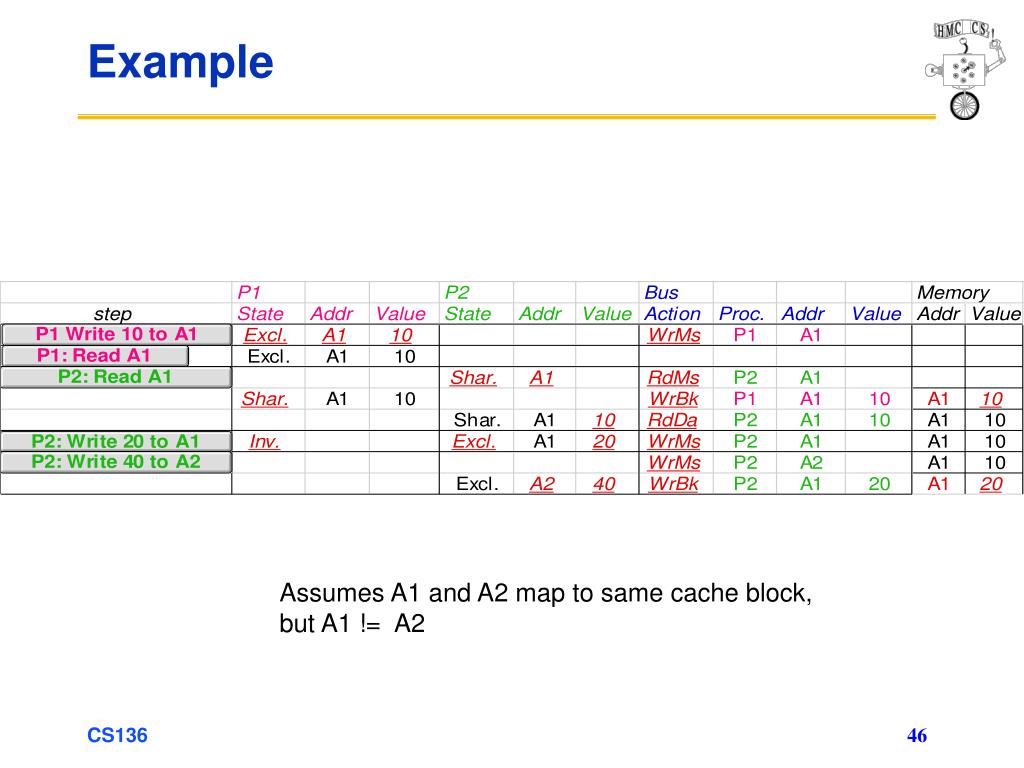Select the 'Action' column header
The height and width of the screenshot is (768, 1024).
click(x=672, y=313)
